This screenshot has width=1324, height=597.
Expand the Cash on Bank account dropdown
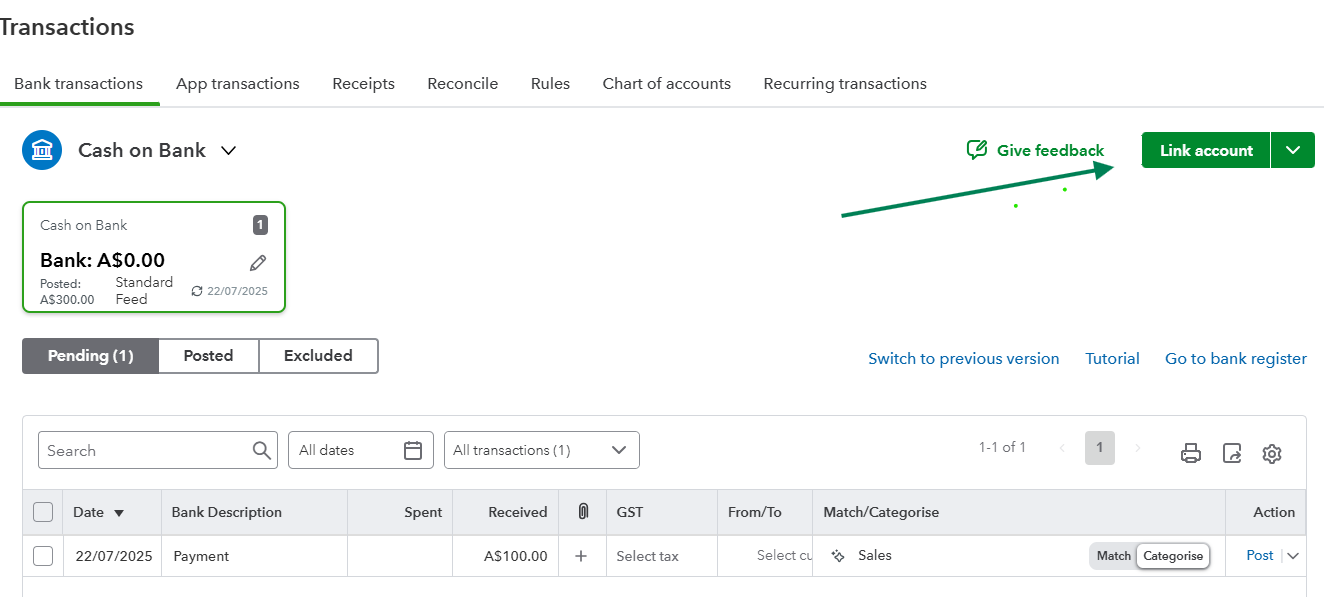[x=228, y=150]
